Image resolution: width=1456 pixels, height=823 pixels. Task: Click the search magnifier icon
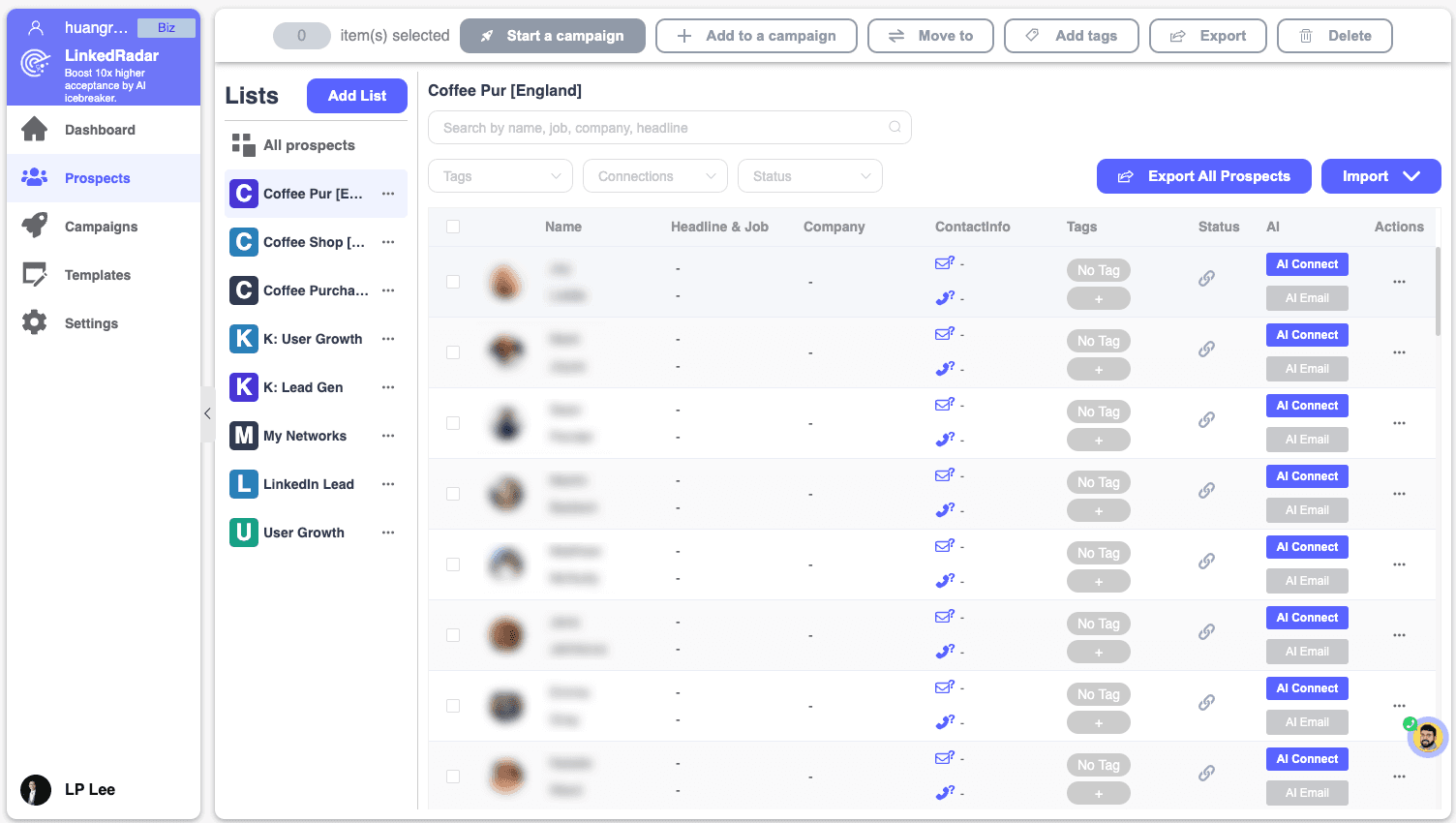coord(895,127)
